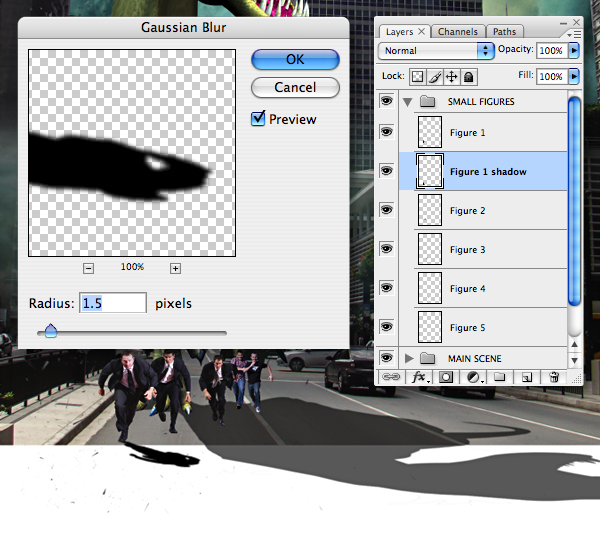The image size is (600, 541).
Task: Select the Figure 5 layer thumbnail
Action: pyautogui.click(x=430, y=327)
